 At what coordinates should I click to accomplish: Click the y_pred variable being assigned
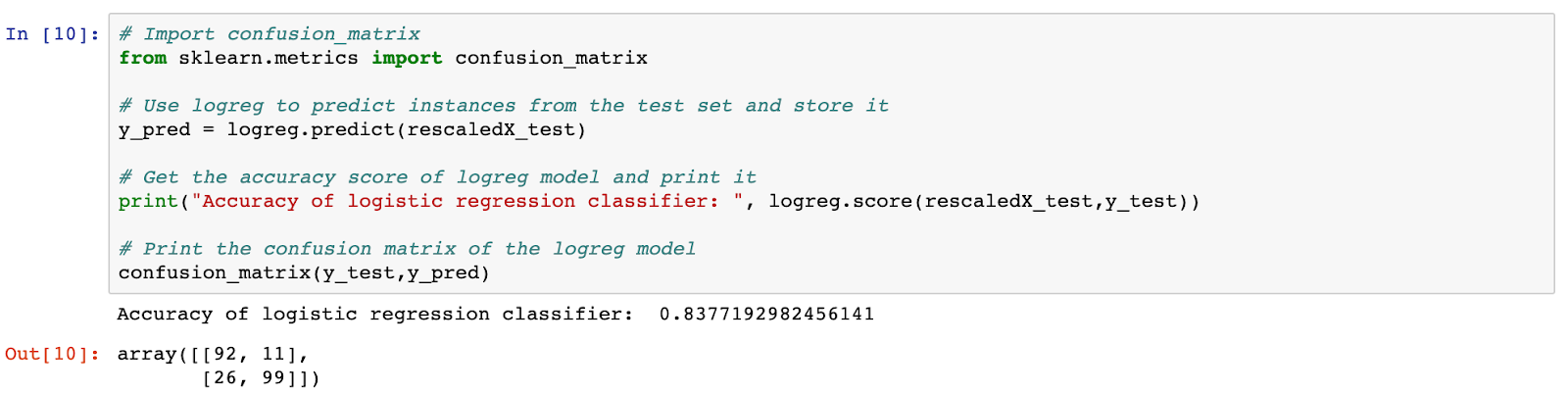pyautogui.click(x=154, y=129)
